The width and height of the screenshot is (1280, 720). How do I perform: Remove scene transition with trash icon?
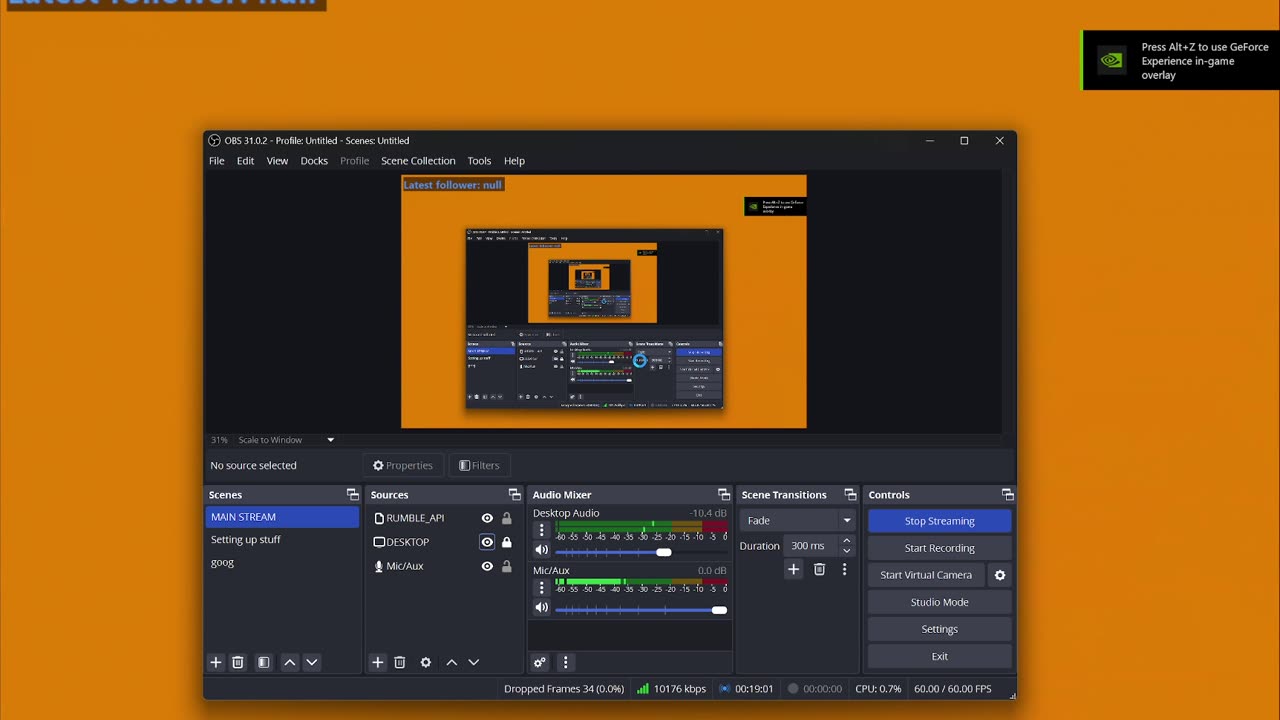pos(819,569)
